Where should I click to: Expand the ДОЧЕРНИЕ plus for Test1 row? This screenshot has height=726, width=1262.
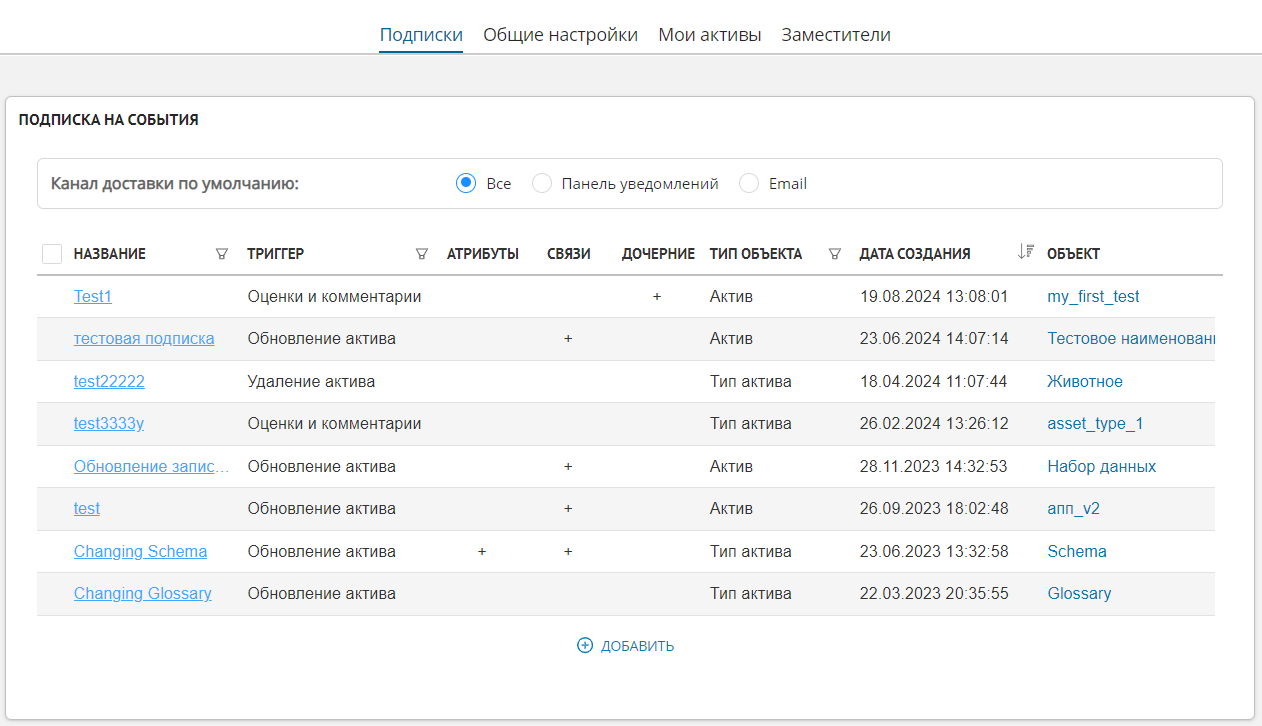tap(657, 296)
